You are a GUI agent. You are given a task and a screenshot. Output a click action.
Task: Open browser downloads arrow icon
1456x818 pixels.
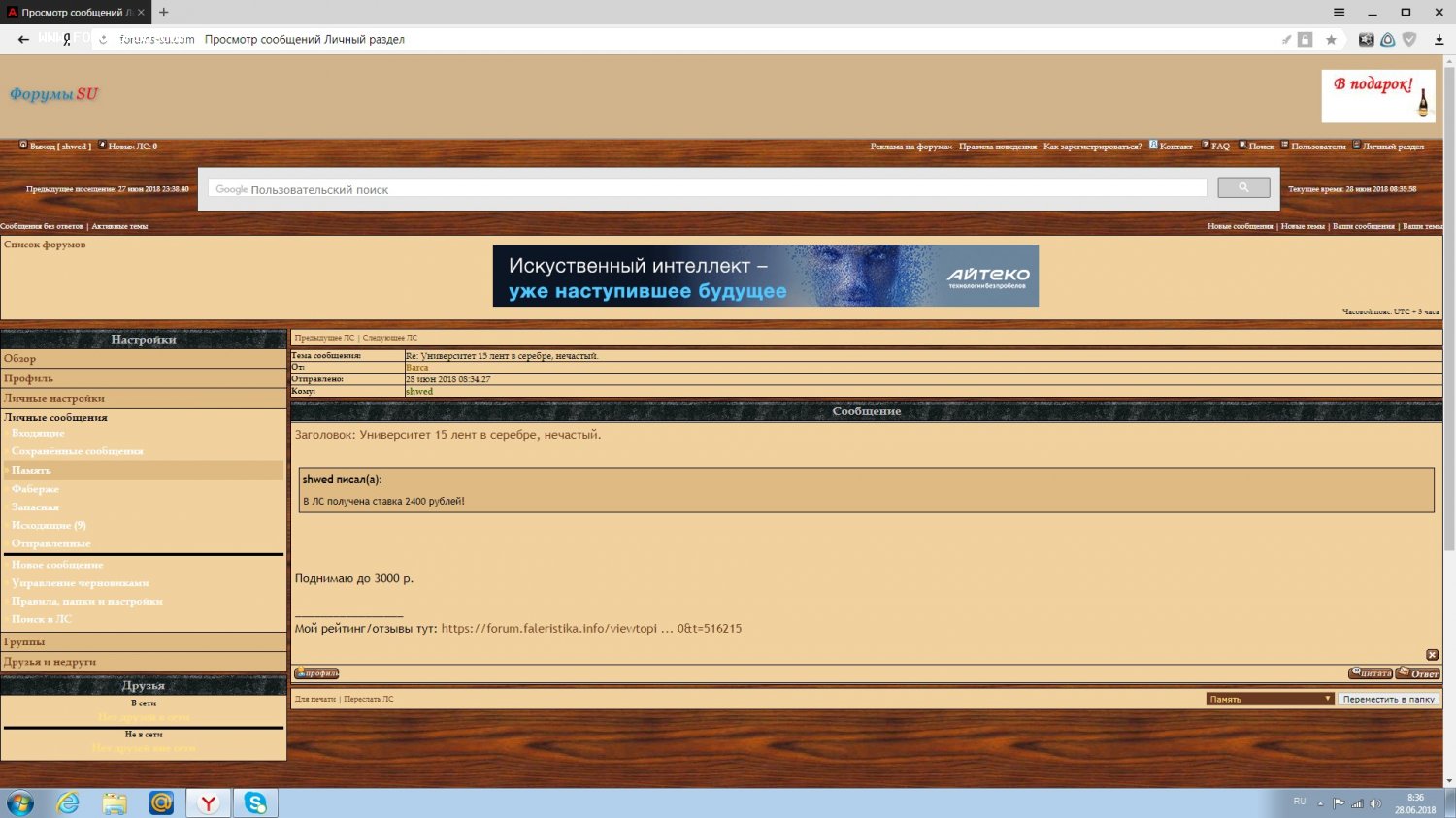1439,40
